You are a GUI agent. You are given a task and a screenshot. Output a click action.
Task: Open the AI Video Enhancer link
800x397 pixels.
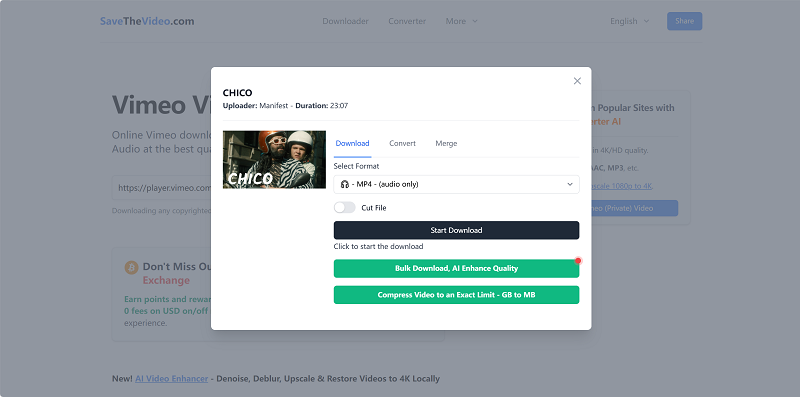171,379
